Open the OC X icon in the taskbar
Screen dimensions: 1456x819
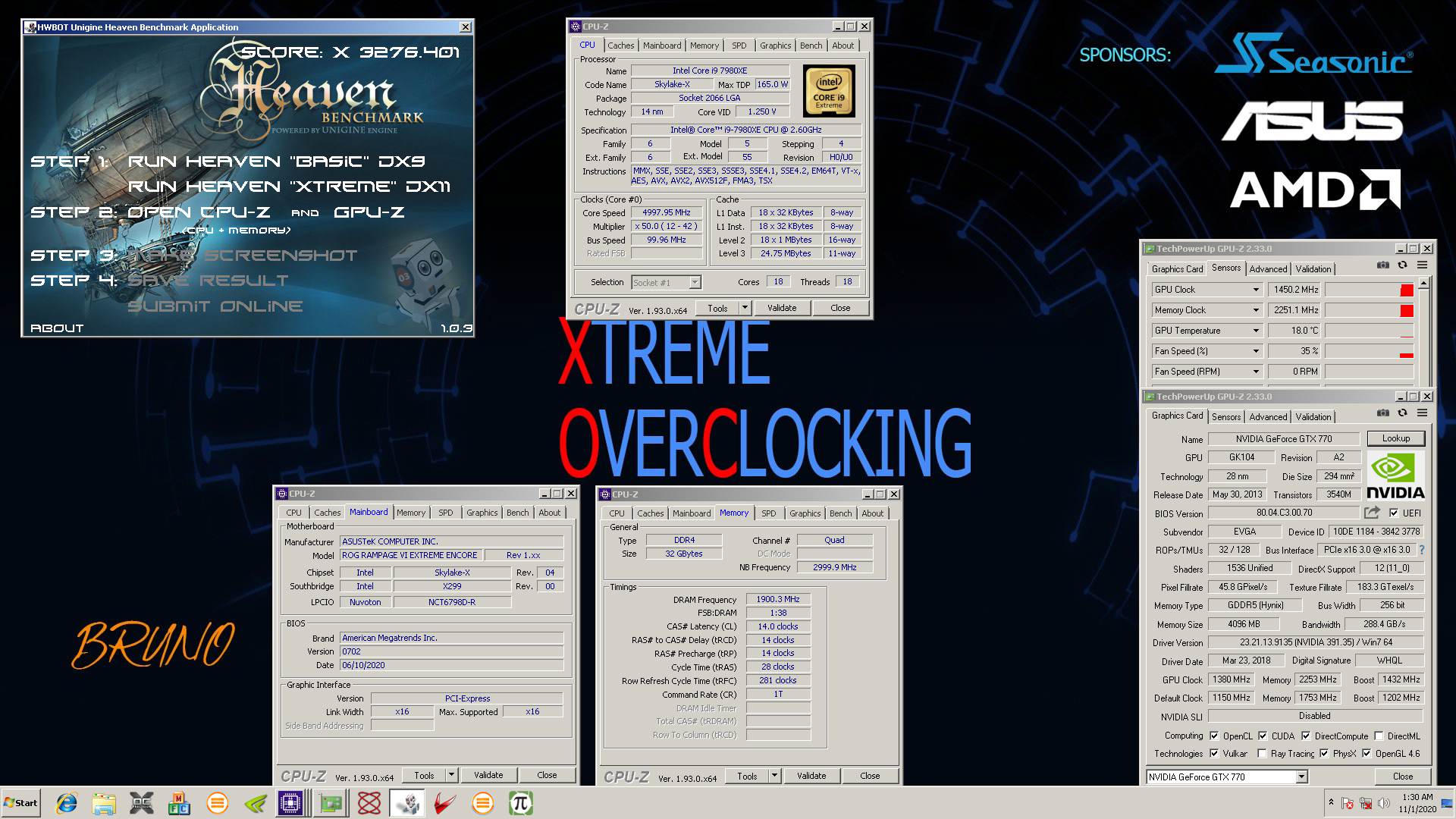[x=142, y=803]
